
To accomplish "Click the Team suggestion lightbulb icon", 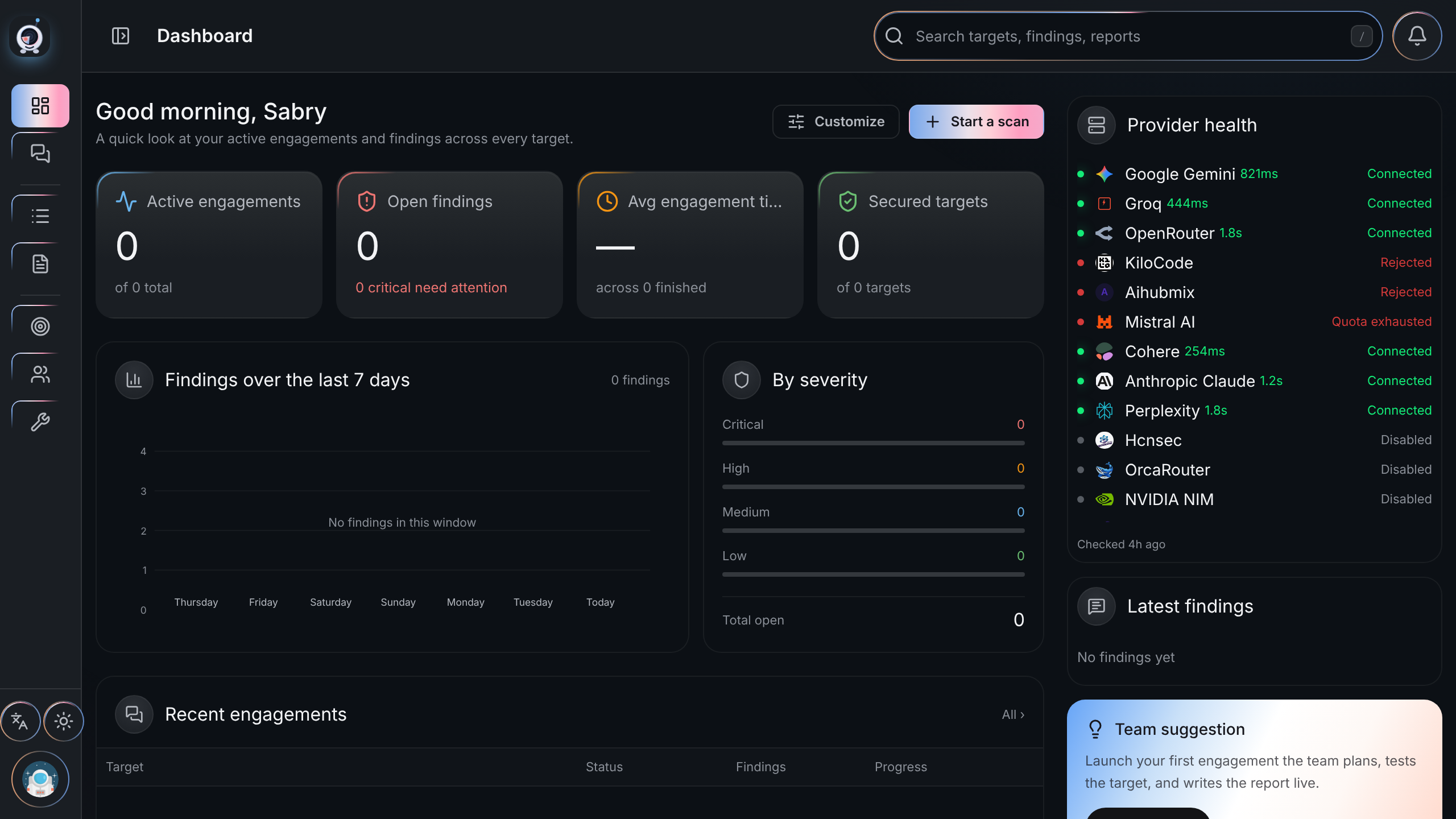I will (1095, 729).
